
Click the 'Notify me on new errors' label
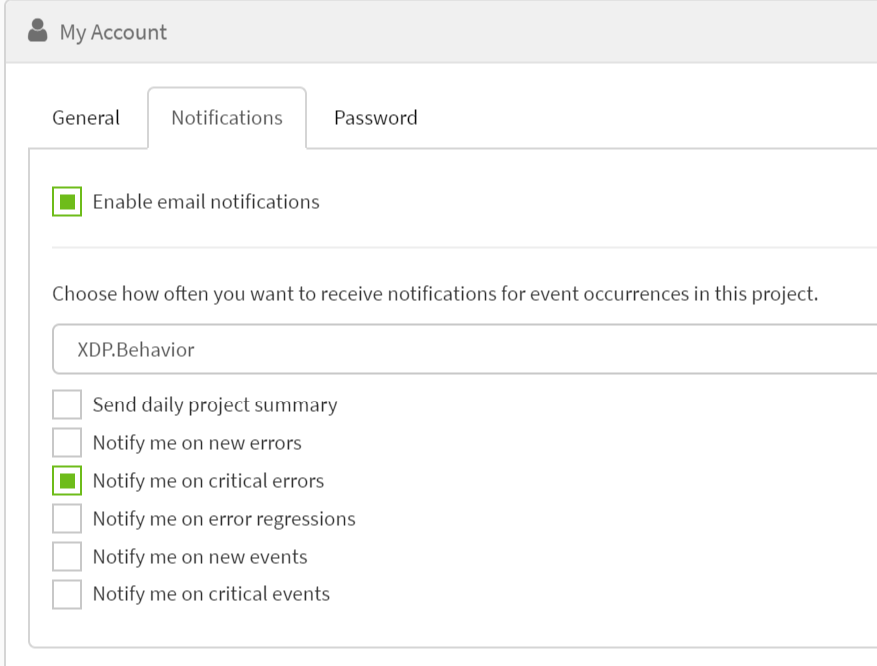[x=197, y=443]
